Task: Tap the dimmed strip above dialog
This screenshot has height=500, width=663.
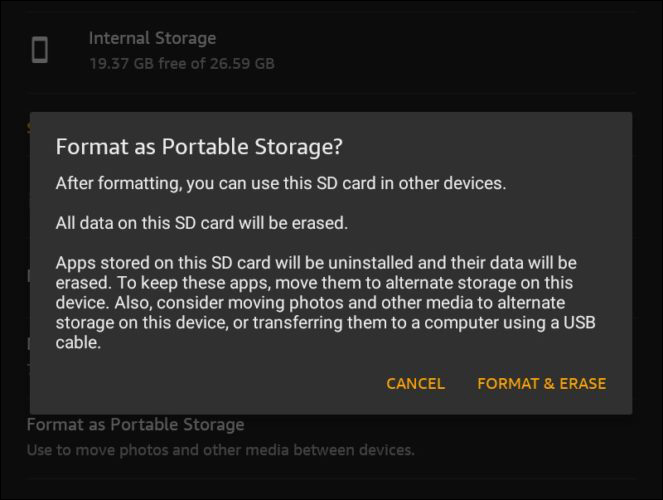Action: (330, 100)
